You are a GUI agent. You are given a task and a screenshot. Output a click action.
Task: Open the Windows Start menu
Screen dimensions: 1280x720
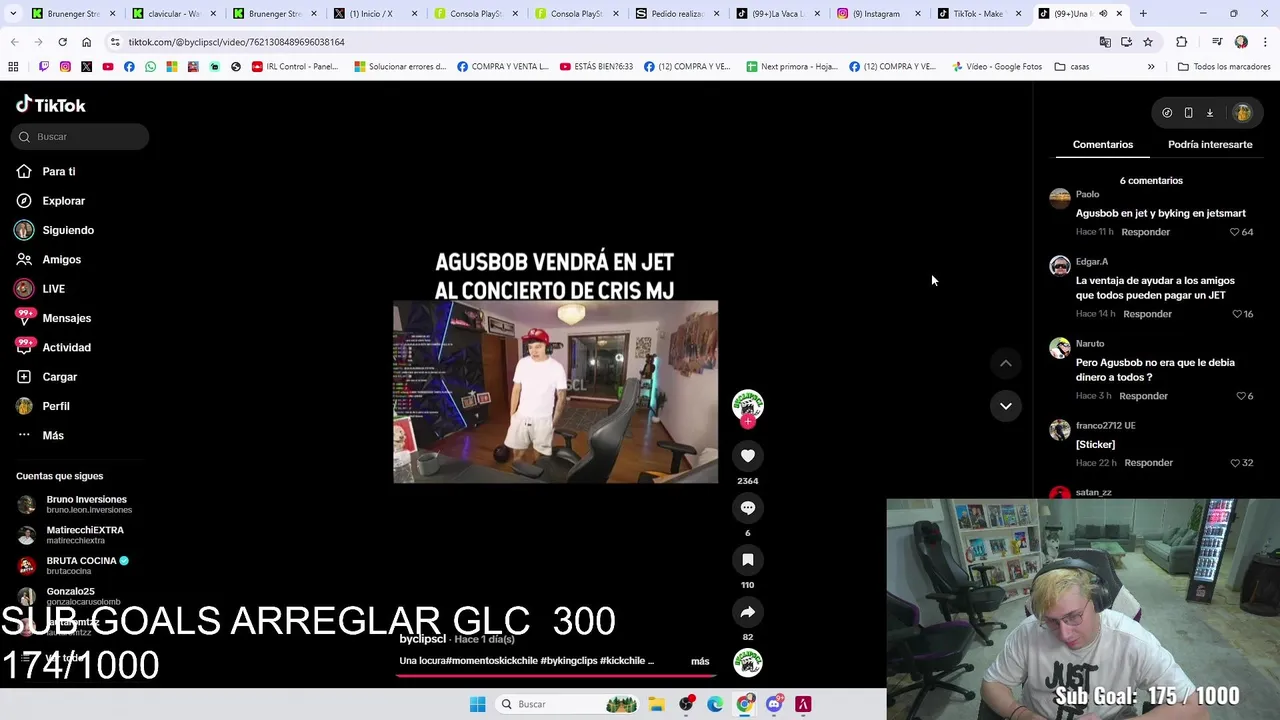coord(478,704)
